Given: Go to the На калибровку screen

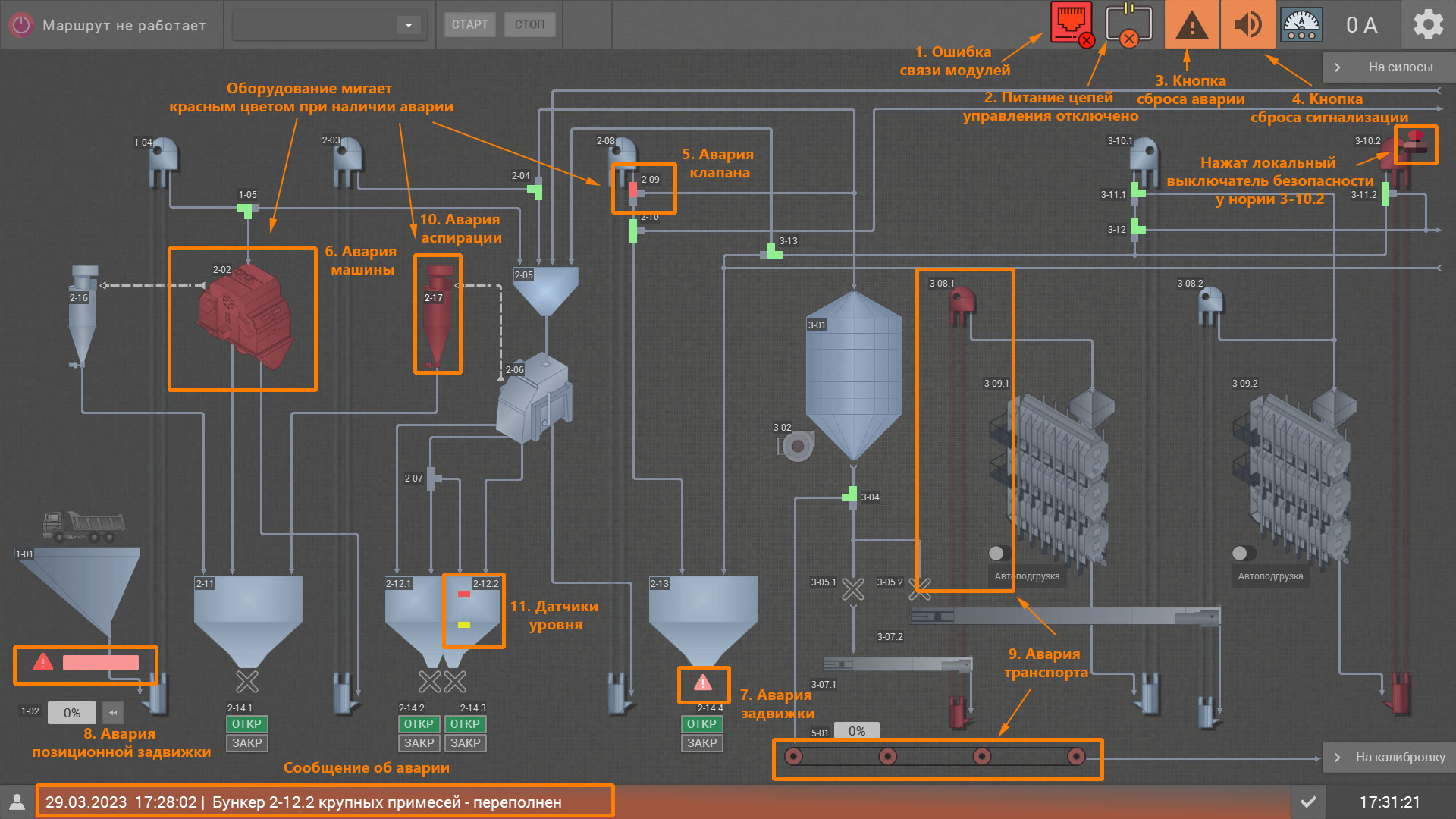Looking at the screenshot, I should pos(1389,757).
